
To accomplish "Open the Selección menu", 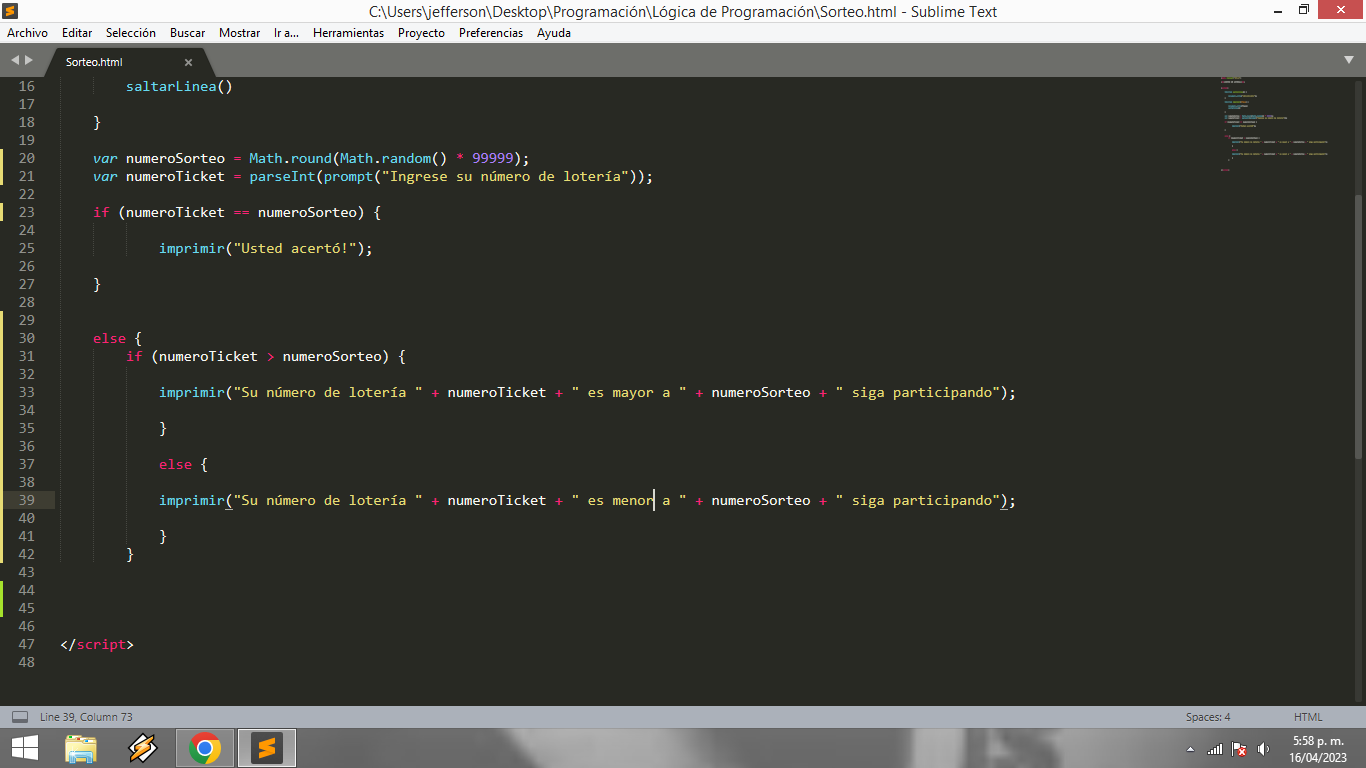I will click(x=131, y=33).
